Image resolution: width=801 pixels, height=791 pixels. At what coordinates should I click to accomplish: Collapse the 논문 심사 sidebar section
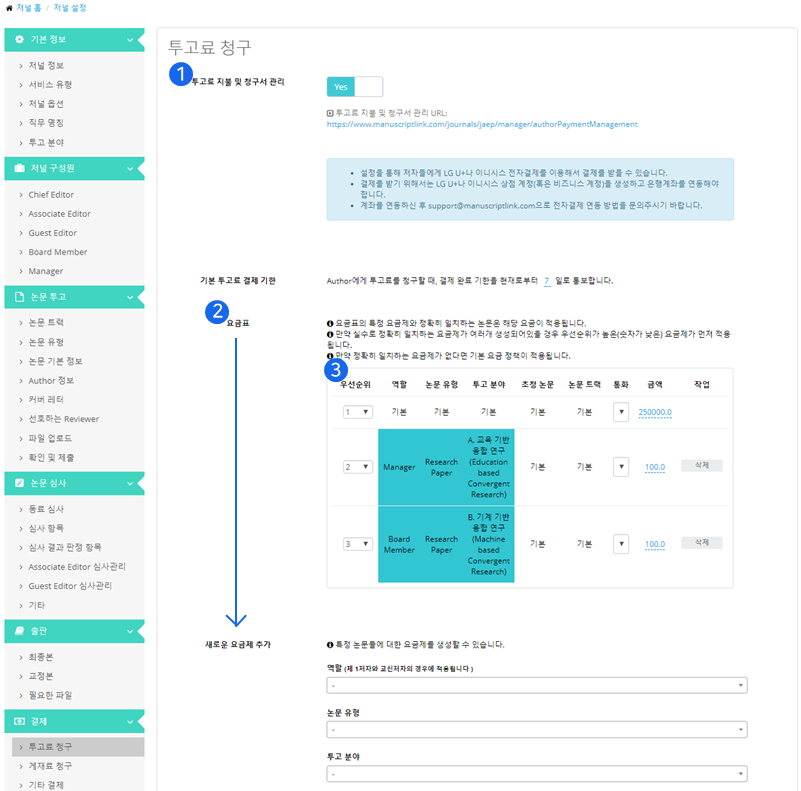coord(130,483)
